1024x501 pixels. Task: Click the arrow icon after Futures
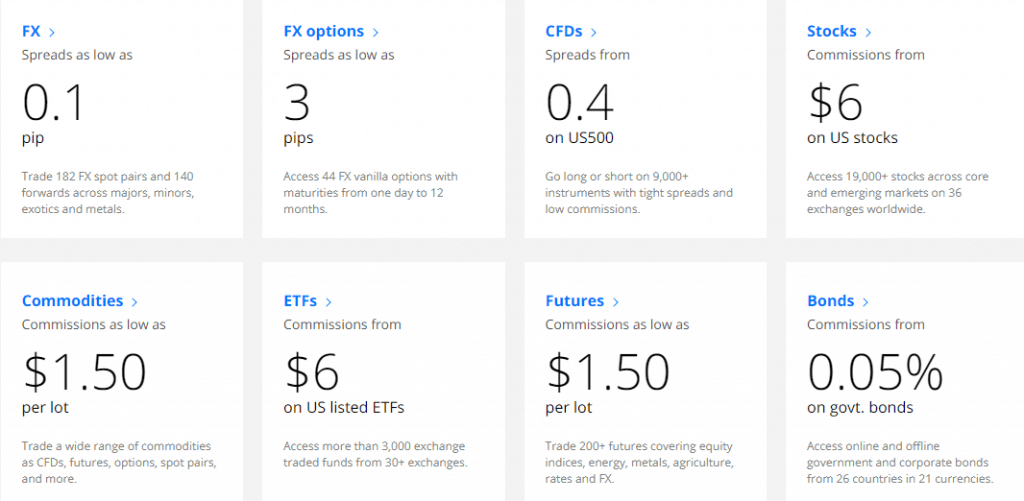pos(616,301)
